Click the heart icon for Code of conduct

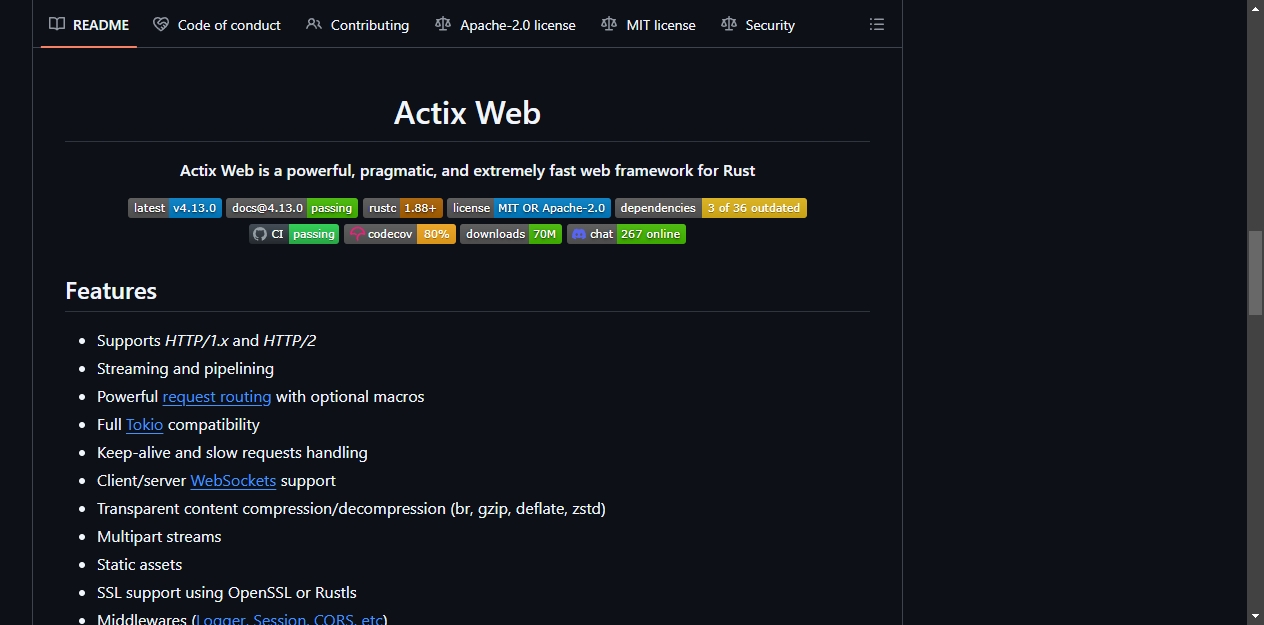coord(161,25)
